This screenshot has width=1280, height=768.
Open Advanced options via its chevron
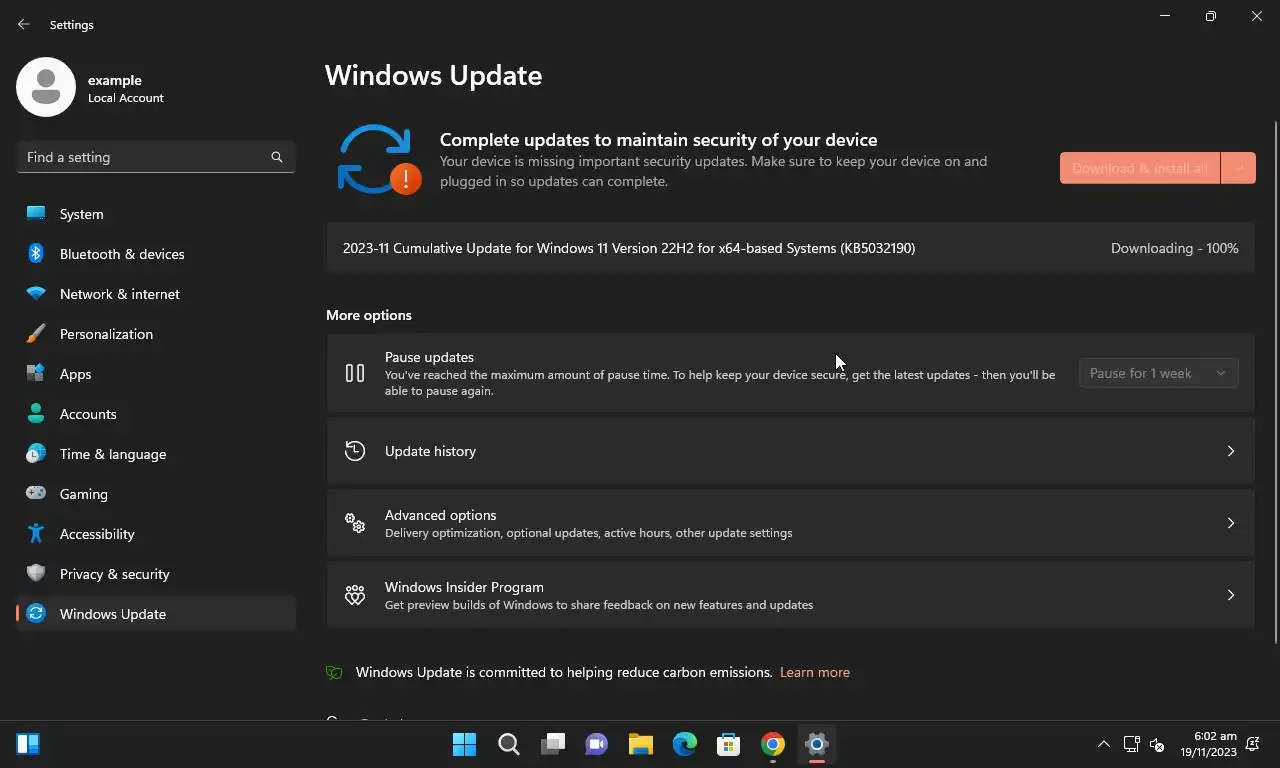tap(1231, 523)
